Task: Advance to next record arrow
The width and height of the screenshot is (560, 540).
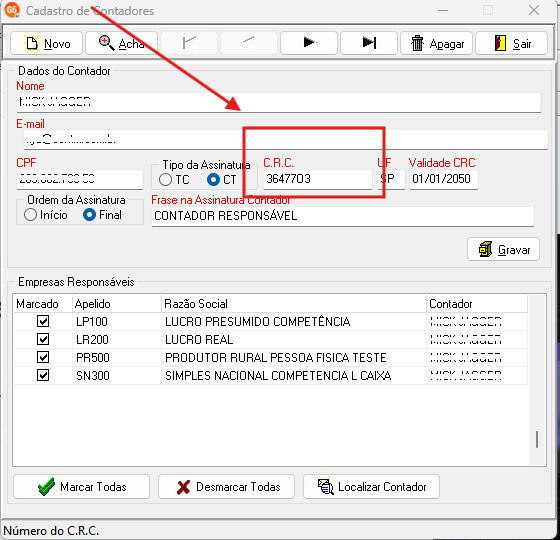Action: tap(309, 43)
